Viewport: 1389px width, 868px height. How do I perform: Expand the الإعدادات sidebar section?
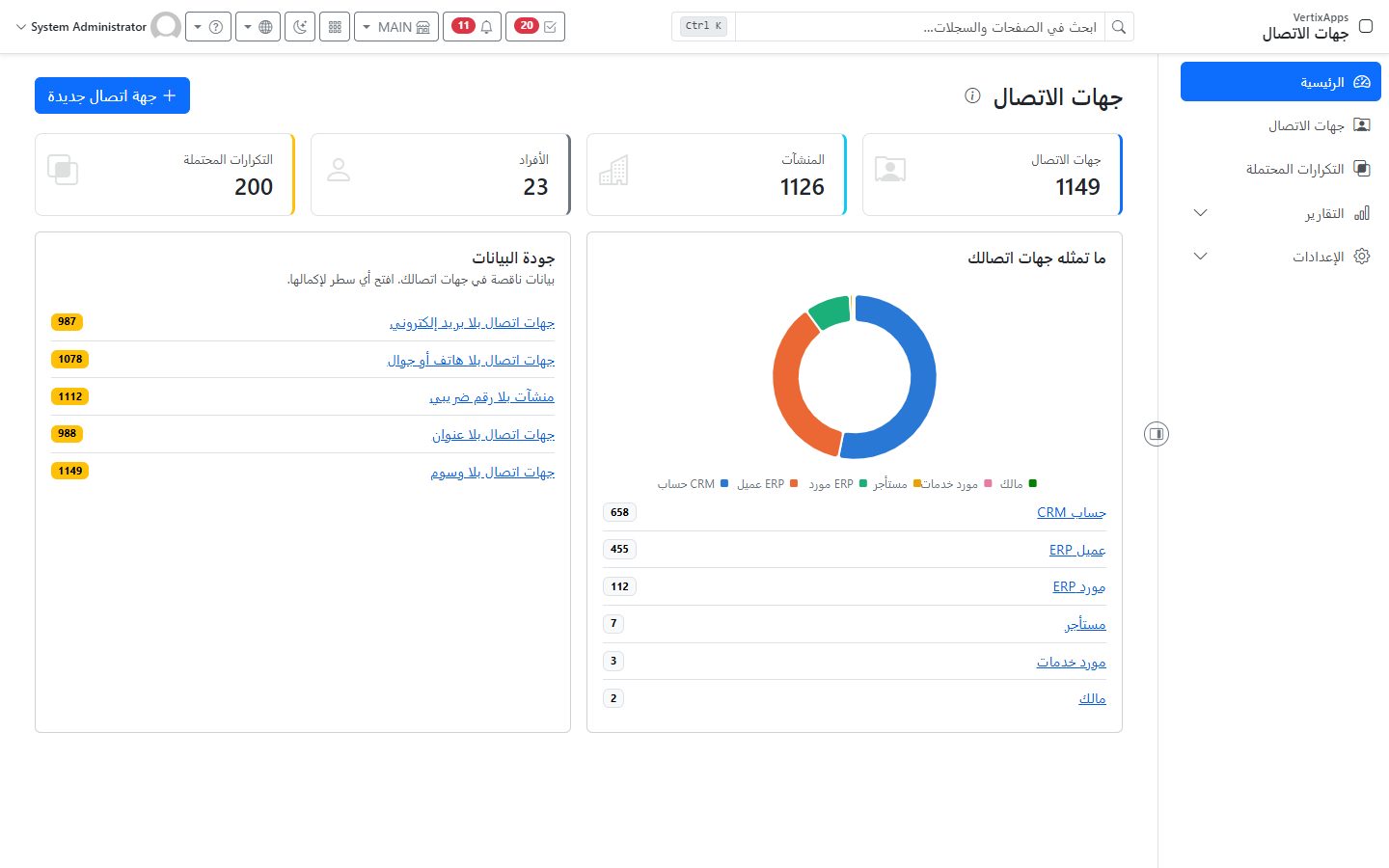click(x=1281, y=257)
